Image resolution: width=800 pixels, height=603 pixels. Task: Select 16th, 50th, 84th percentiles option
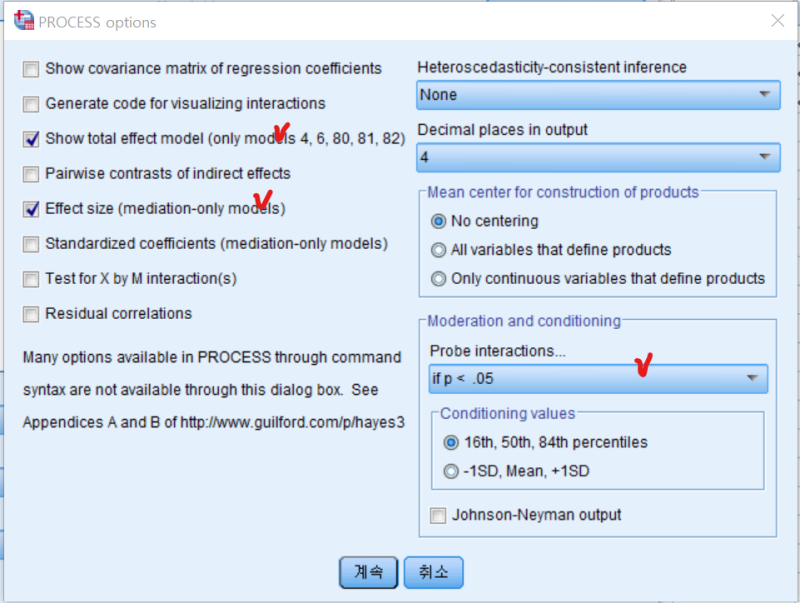[450, 442]
